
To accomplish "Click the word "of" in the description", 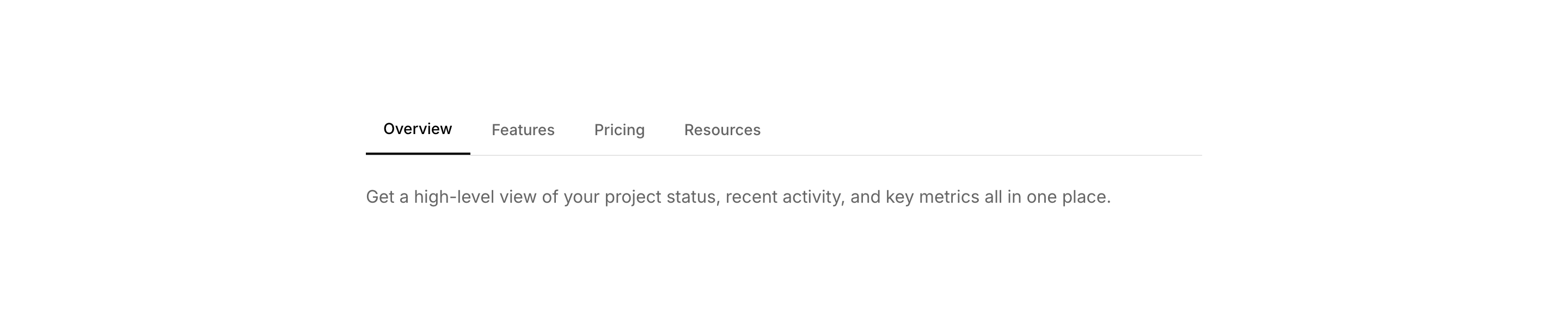I will pos(550,197).
